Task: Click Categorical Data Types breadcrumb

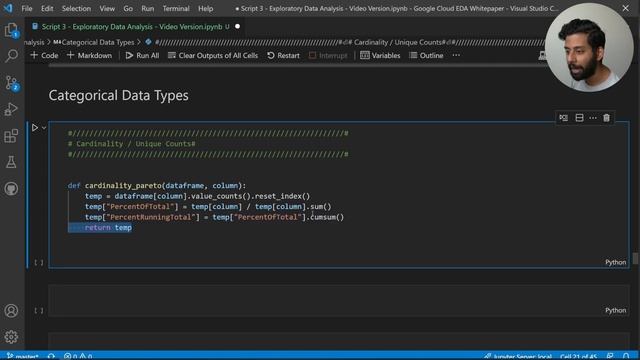Action: tap(94, 42)
